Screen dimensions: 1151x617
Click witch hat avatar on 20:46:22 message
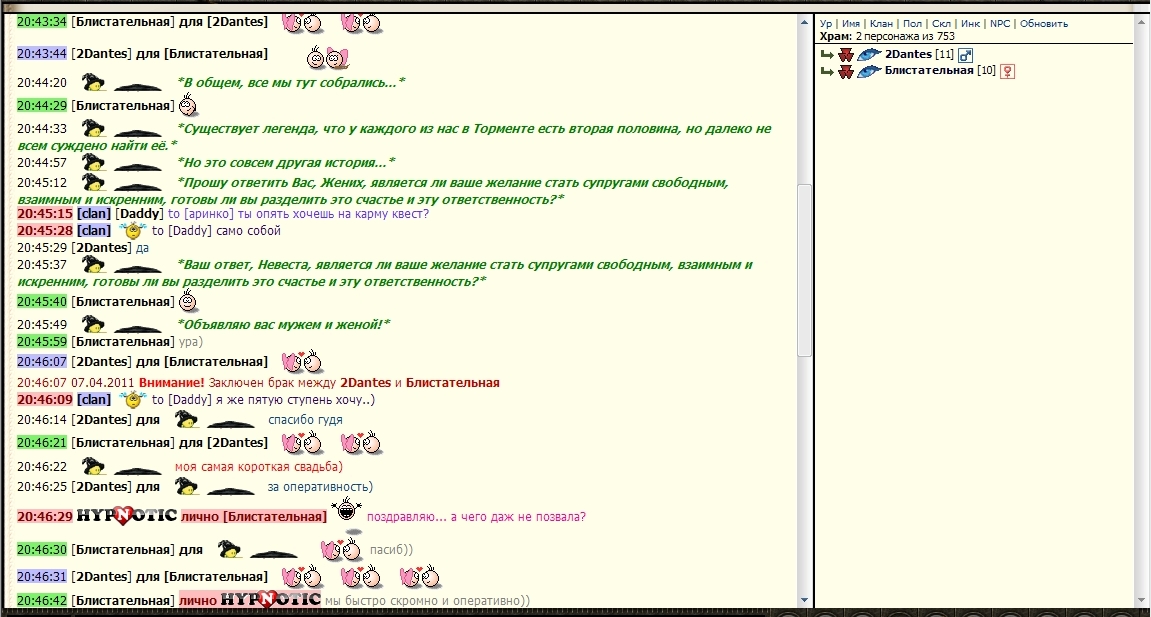(92, 466)
